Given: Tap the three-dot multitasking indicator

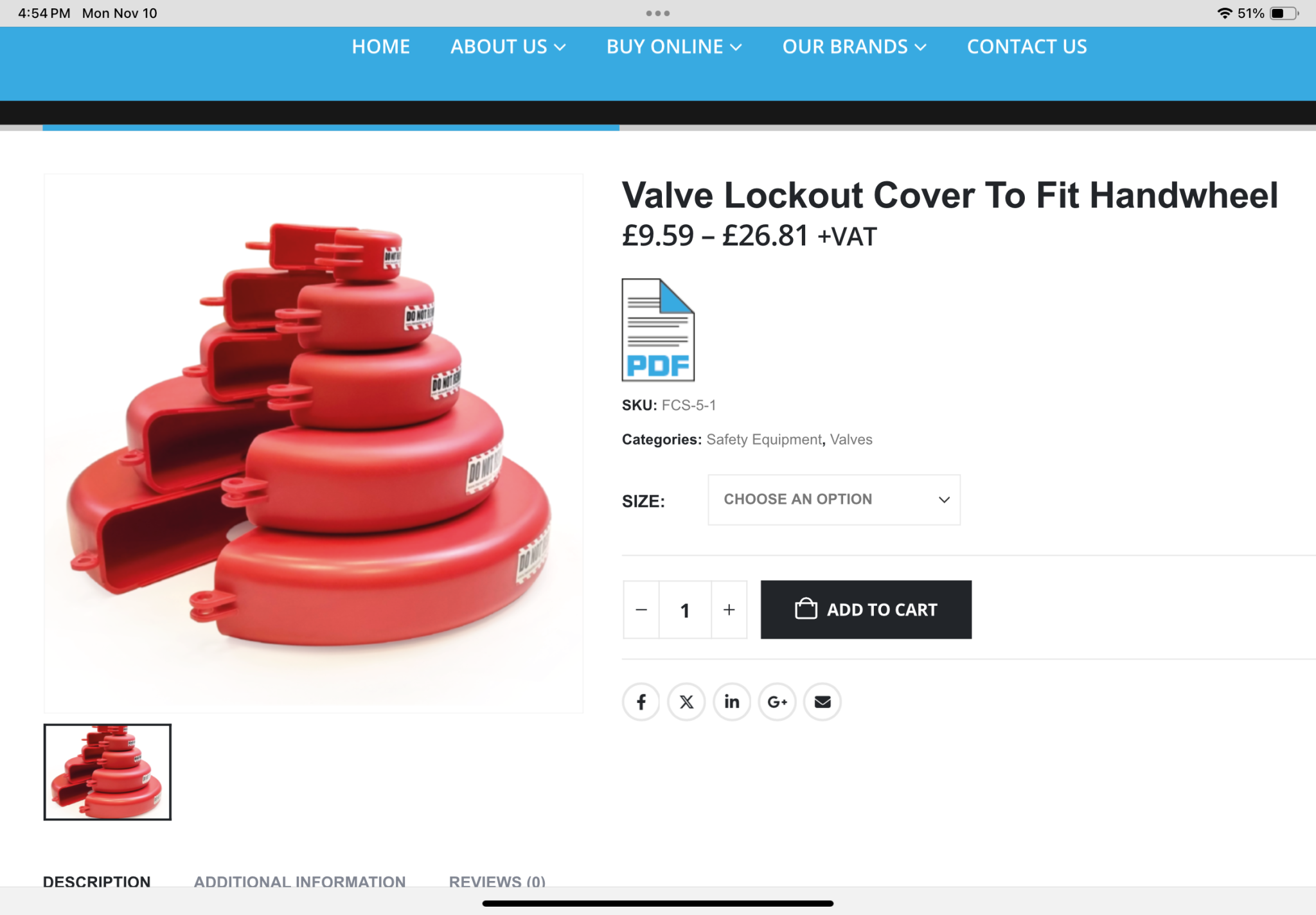Looking at the screenshot, I should click(658, 13).
